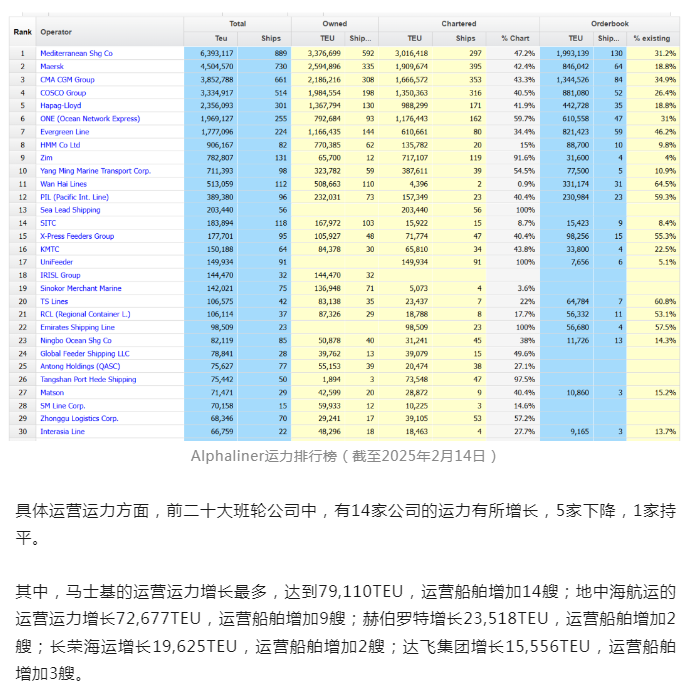The height and width of the screenshot is (691, 690).
Task: Open the SITC operator link
Action: point(48,223)
